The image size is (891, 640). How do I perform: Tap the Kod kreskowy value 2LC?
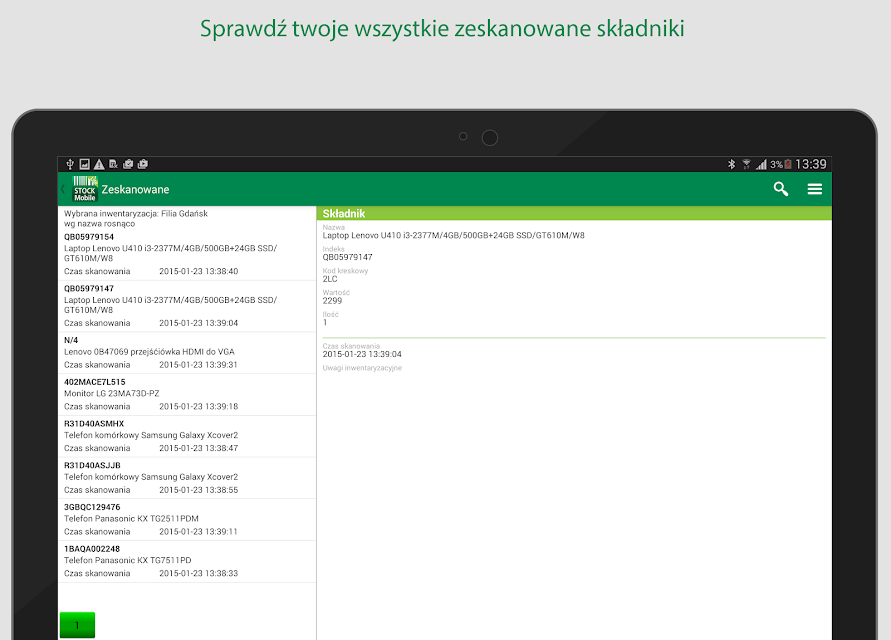tap(330, 279)
